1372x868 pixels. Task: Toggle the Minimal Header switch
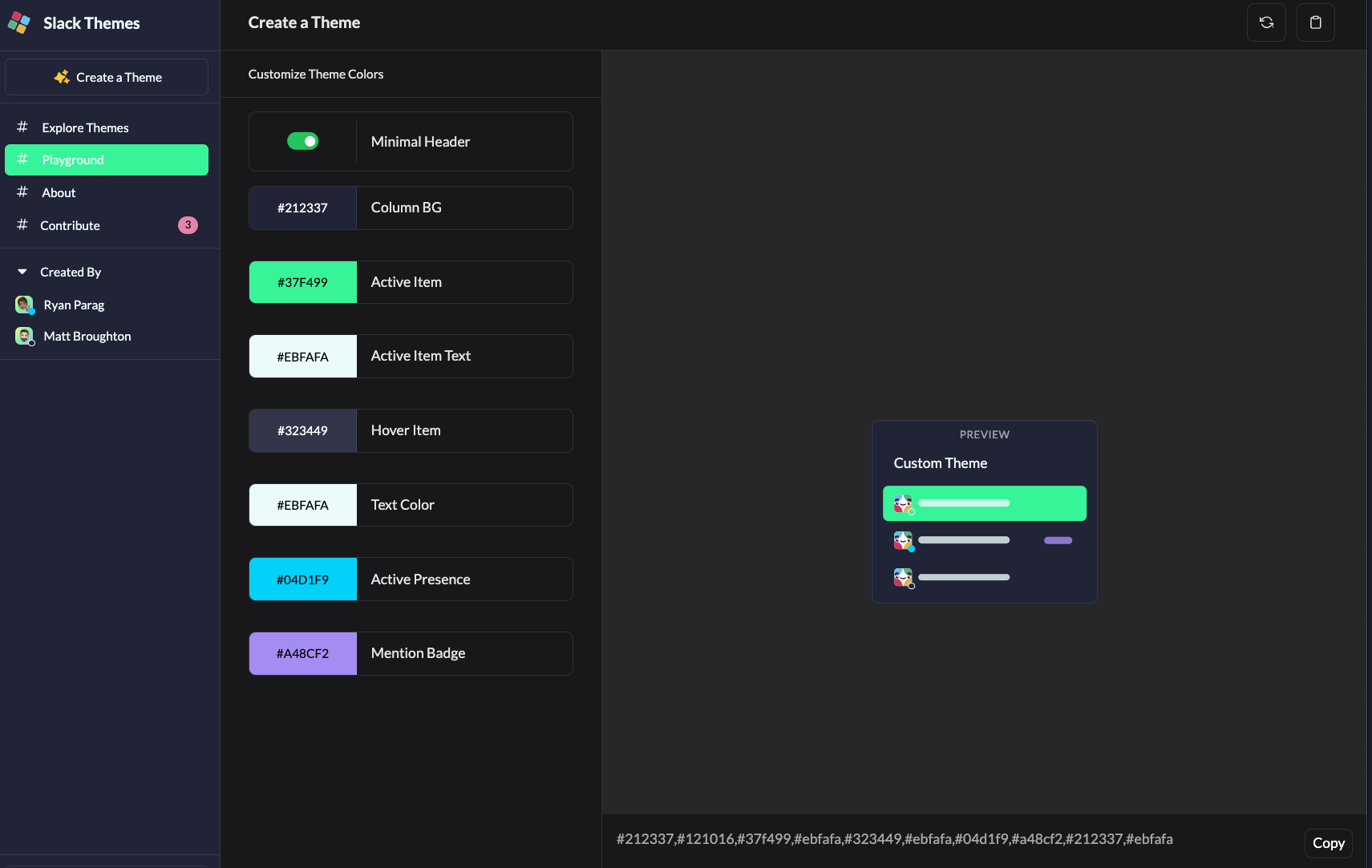coord(303,141)
